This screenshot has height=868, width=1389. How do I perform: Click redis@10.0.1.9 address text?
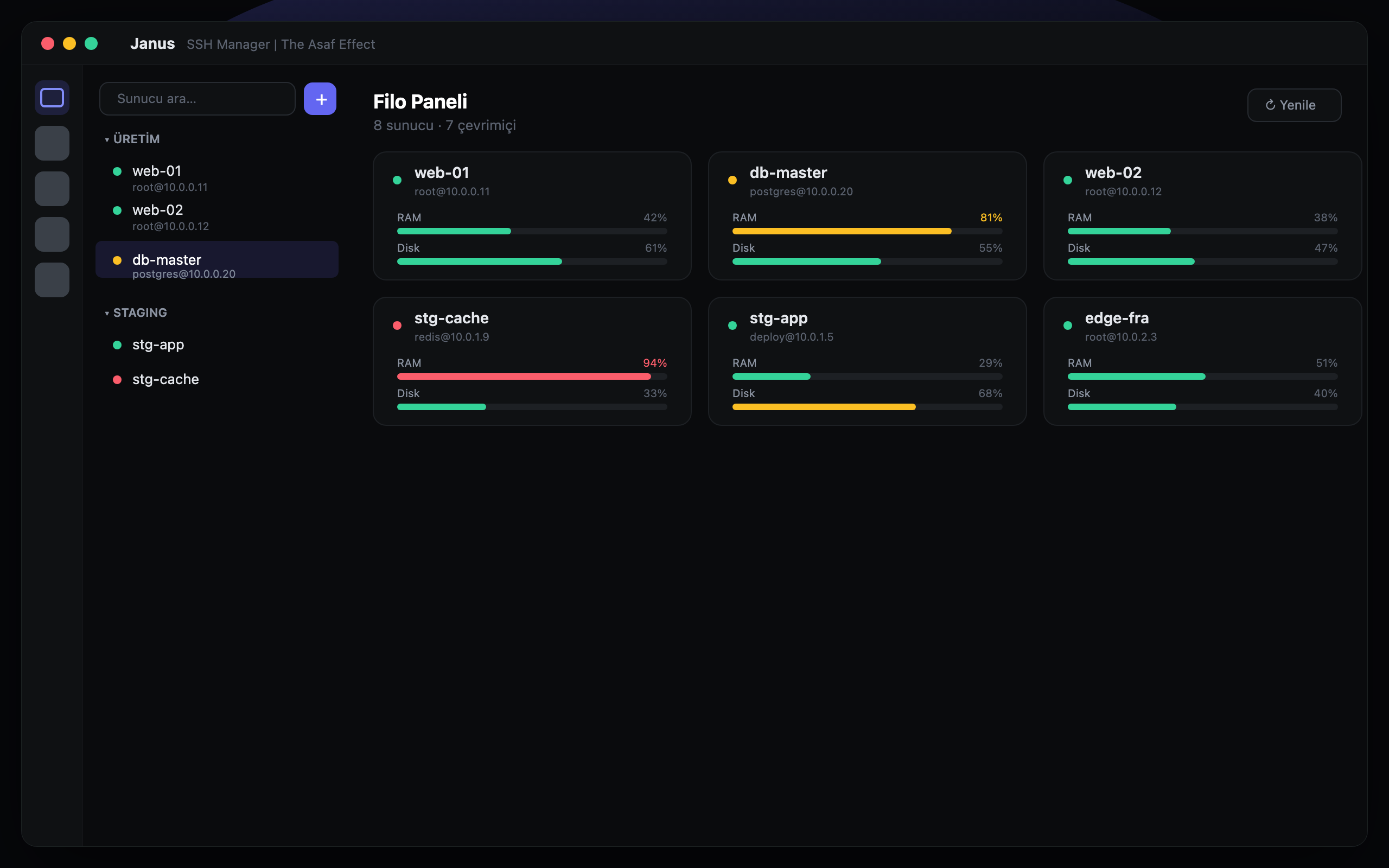(452, 337)
